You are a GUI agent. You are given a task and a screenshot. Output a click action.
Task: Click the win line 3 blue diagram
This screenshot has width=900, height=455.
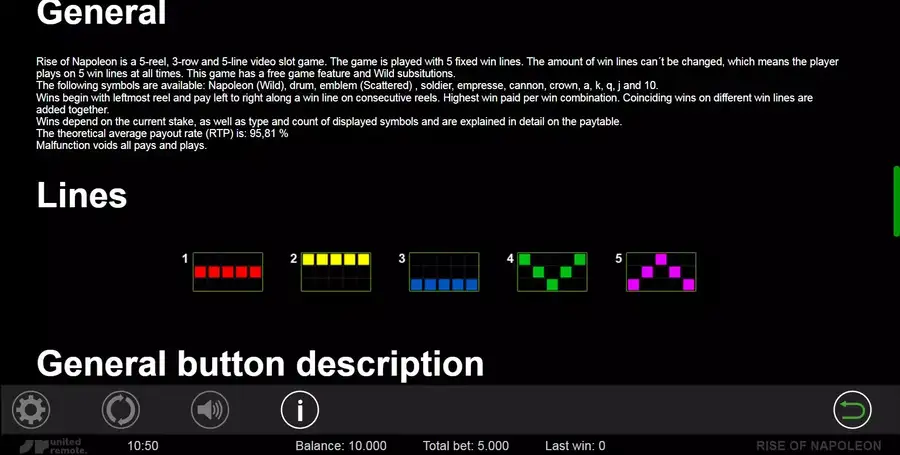[444, 272]
